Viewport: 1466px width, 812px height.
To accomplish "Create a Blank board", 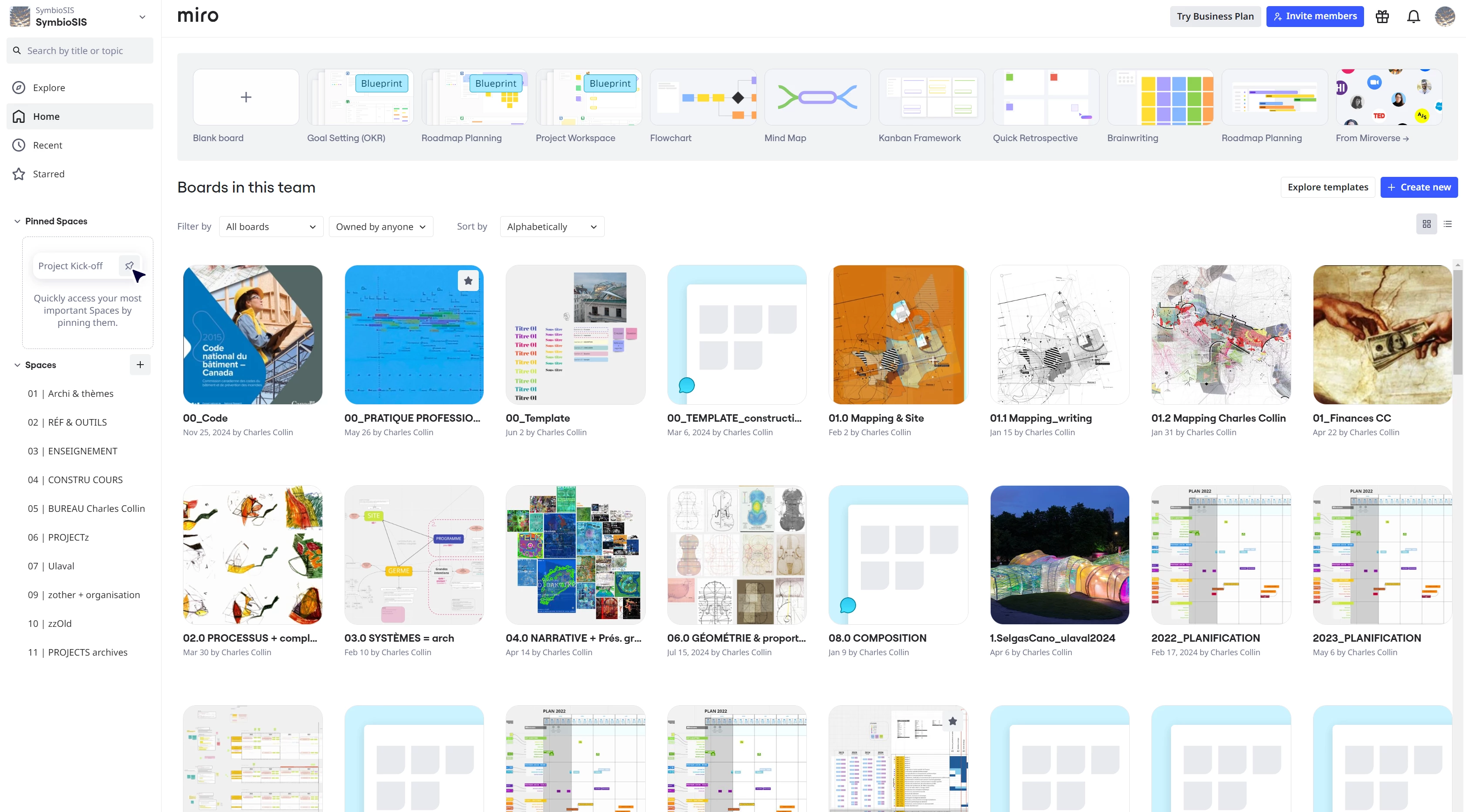I will click(246, 97).
